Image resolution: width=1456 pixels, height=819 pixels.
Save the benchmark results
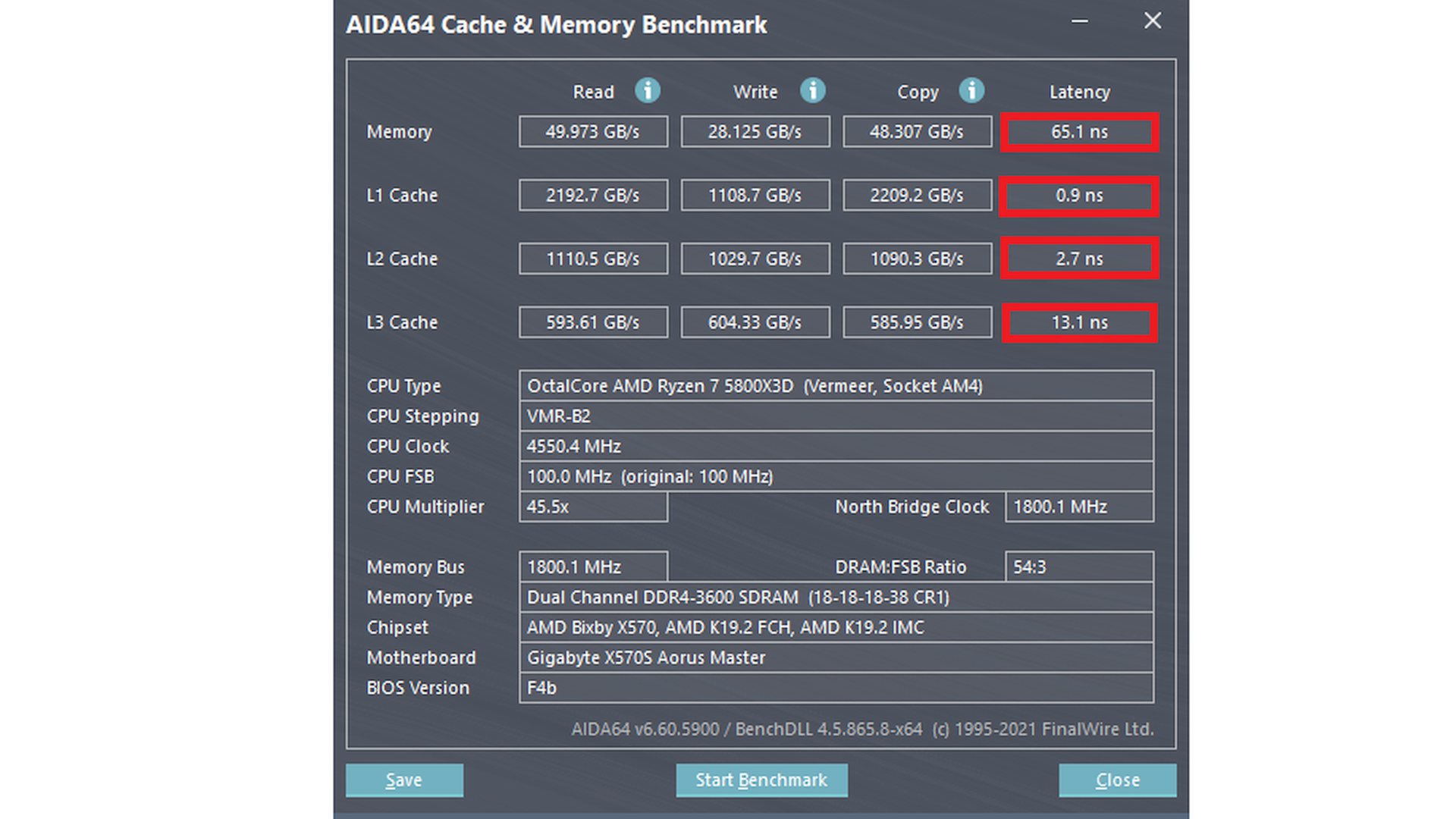point(404,780)
